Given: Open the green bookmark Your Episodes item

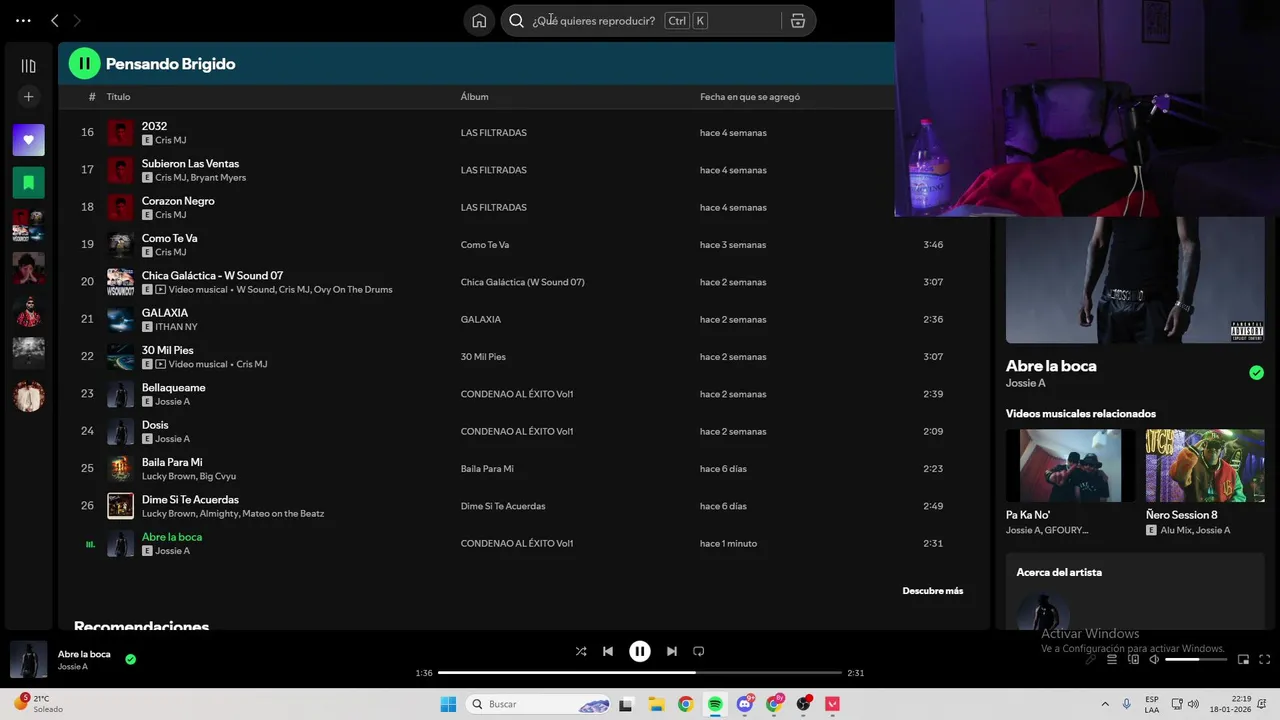Looking at the screenshot, I should point(28,183).
